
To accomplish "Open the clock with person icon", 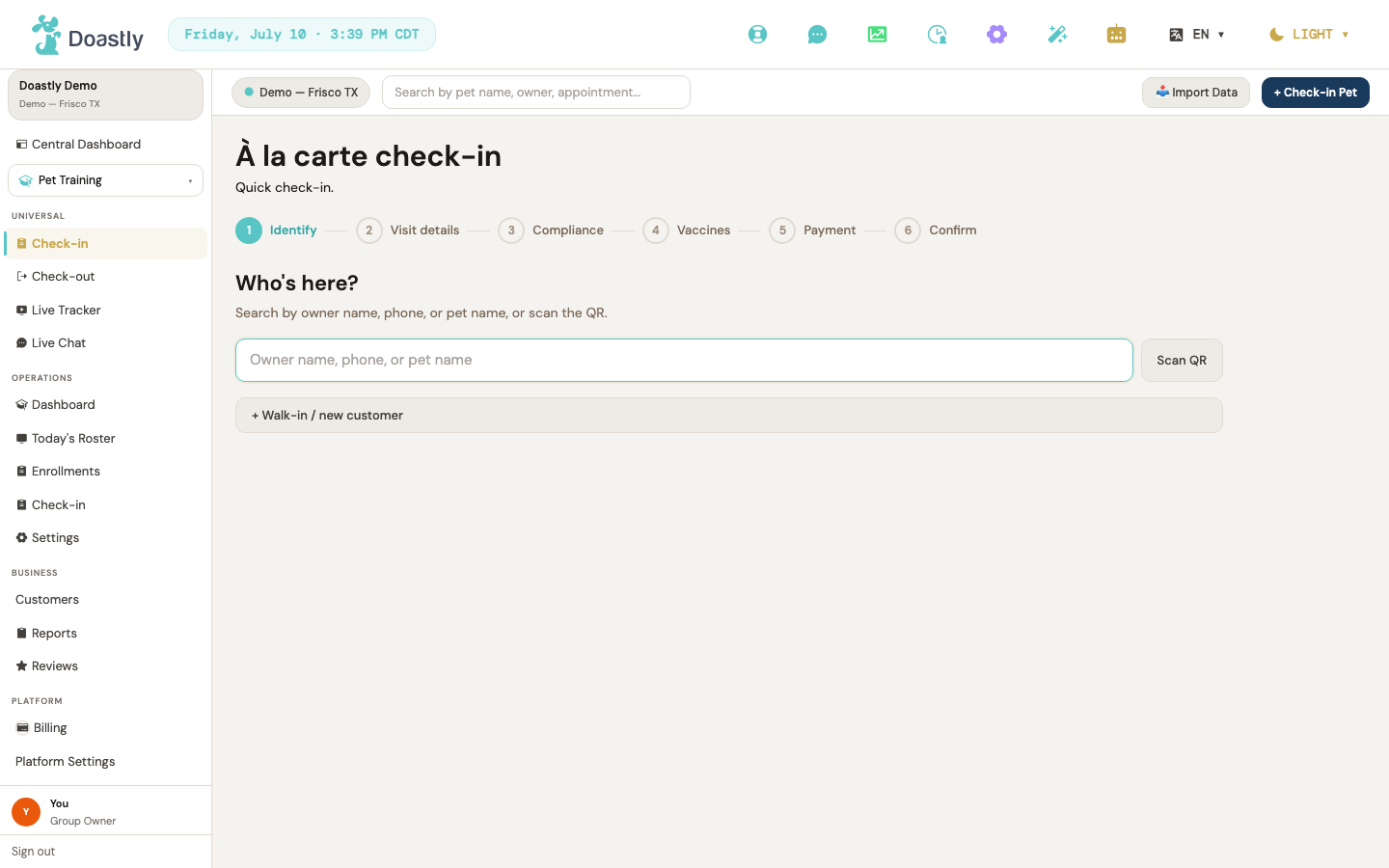I will click(x=937, y=35).
